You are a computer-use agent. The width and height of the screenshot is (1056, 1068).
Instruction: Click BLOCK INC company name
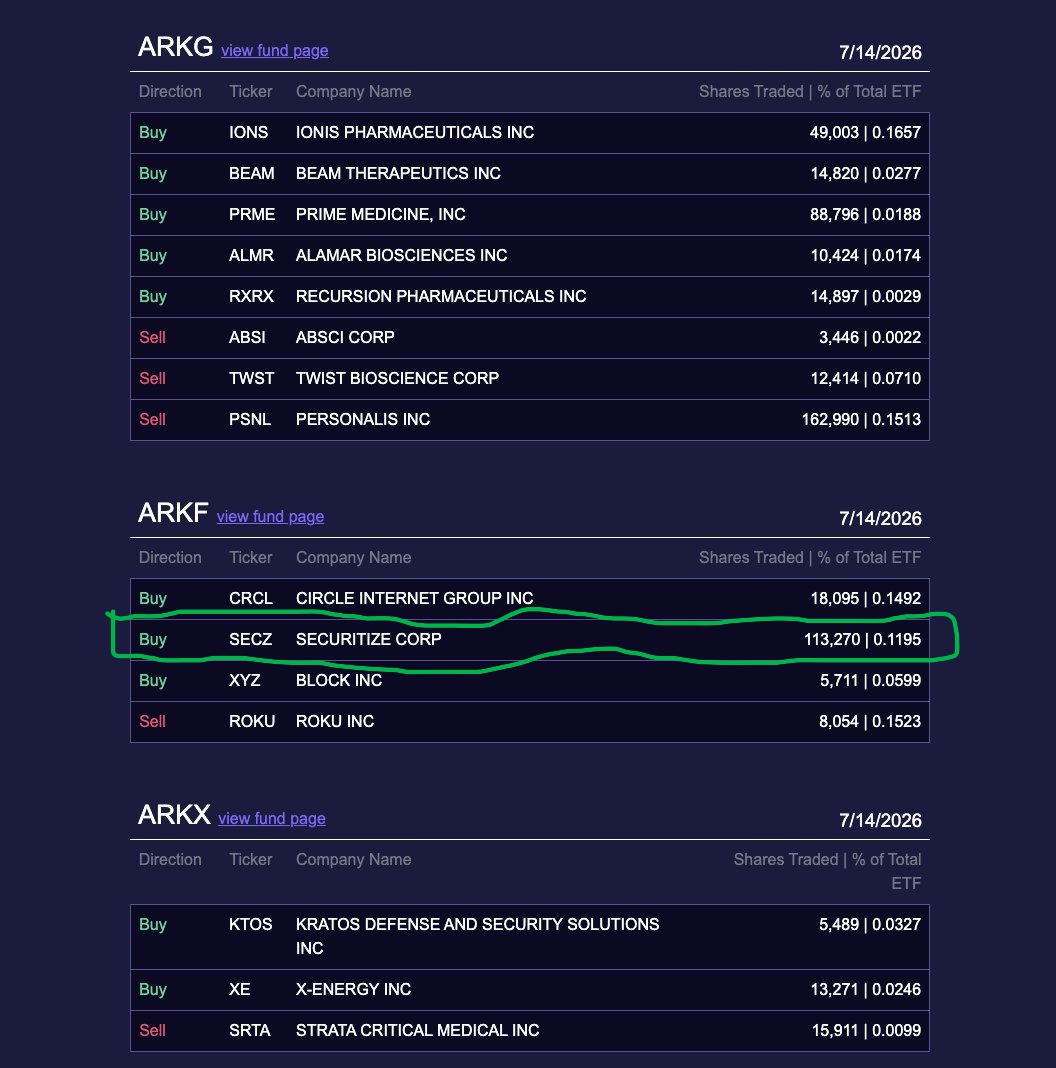tap(339, 680)
